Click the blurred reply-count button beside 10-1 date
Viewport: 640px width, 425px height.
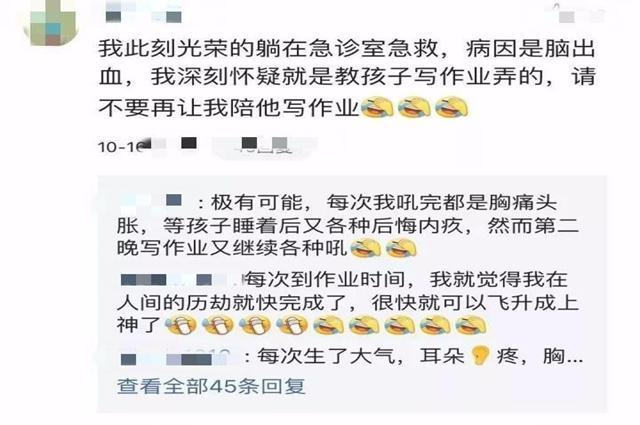tap(264, 145)
